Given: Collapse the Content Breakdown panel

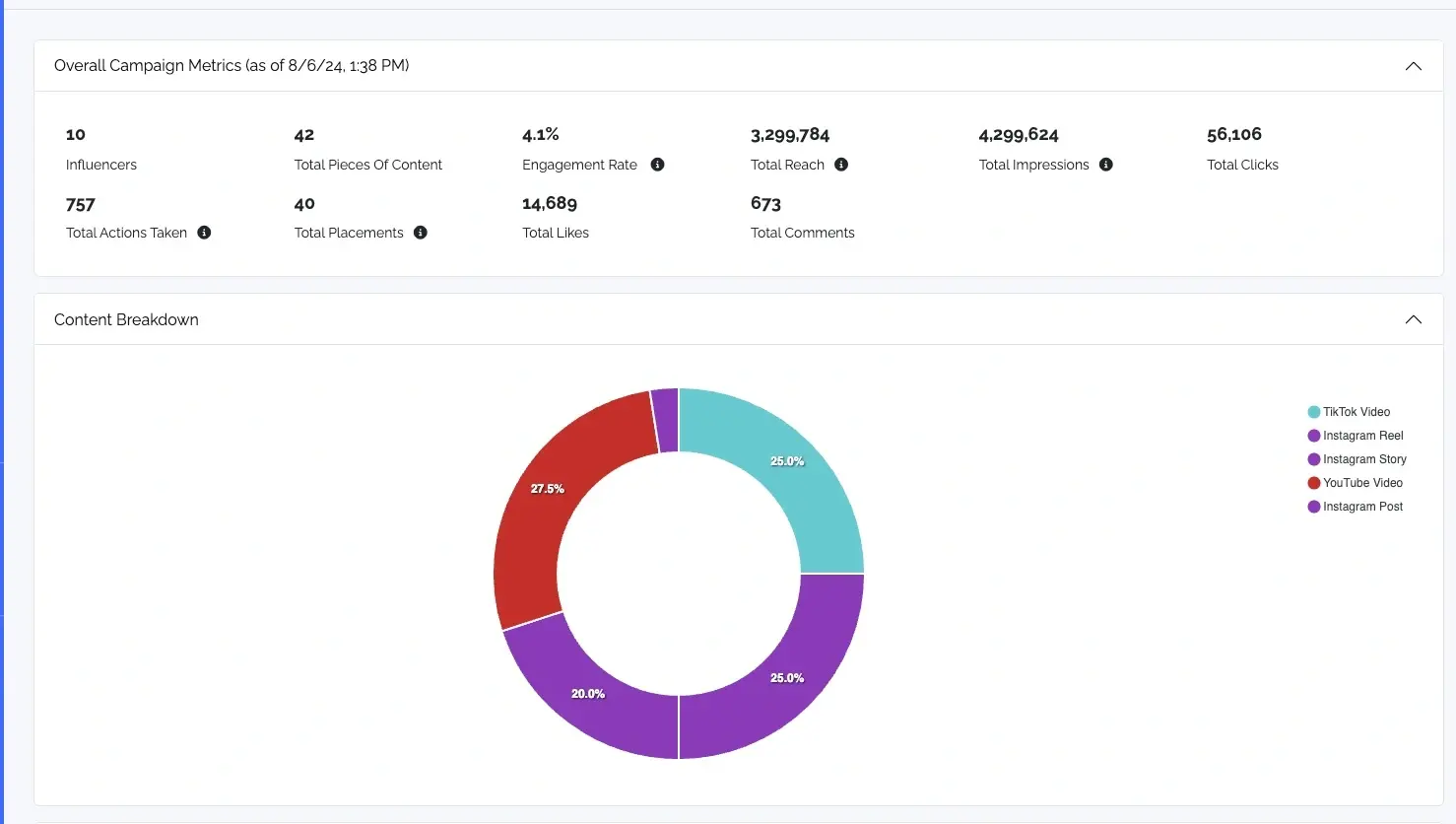Looking at the screenshot, I should [x=1414, y=318].
